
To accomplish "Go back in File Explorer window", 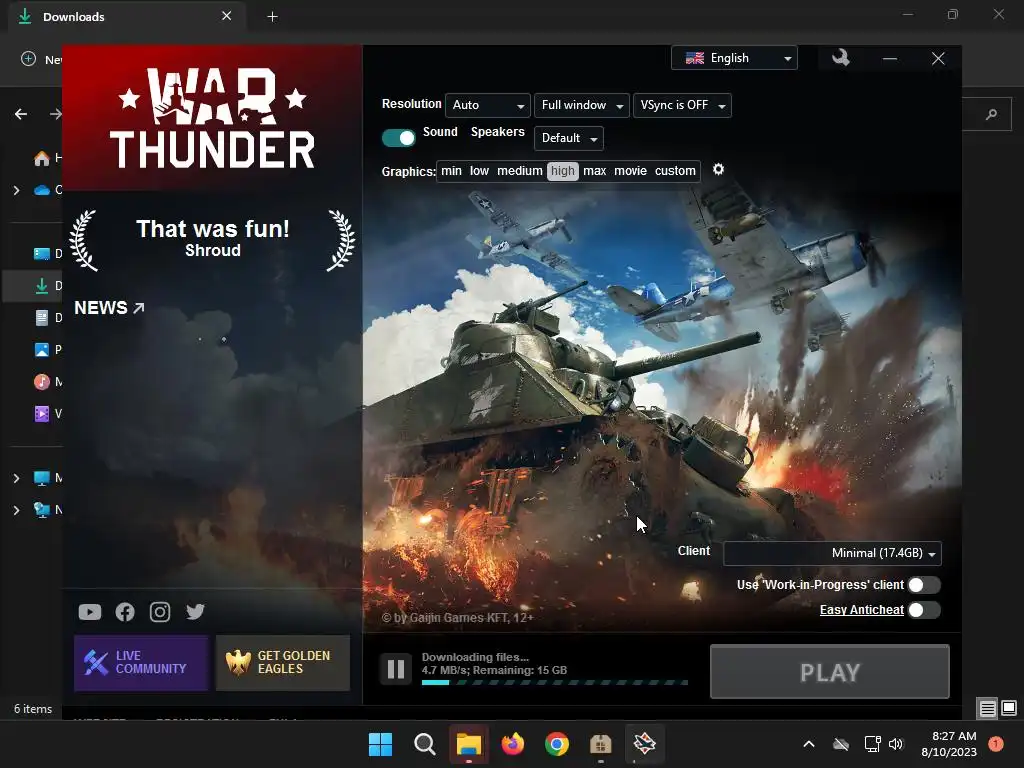I will point(21,114).
